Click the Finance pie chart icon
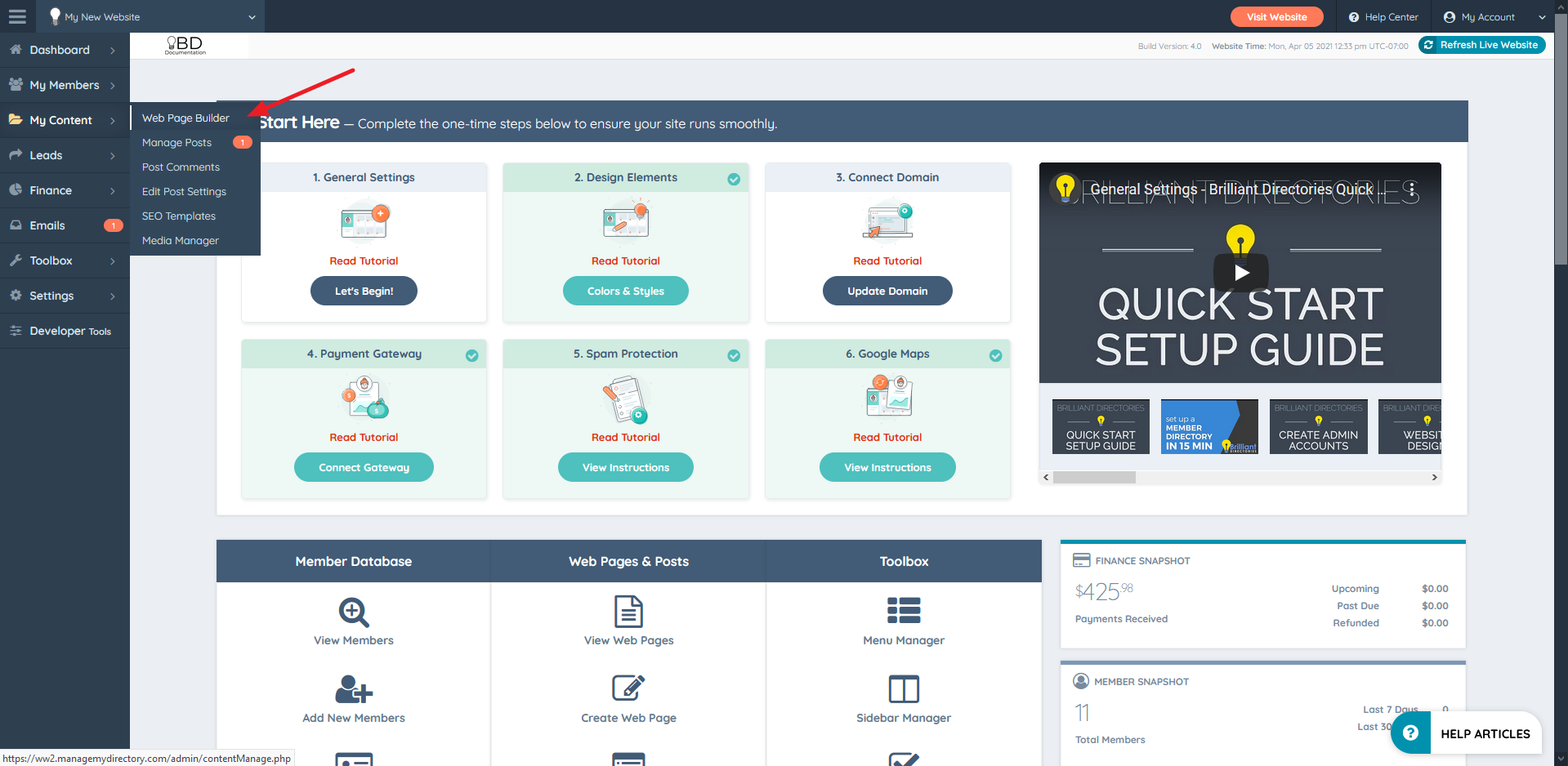 [x=16, y=190]
